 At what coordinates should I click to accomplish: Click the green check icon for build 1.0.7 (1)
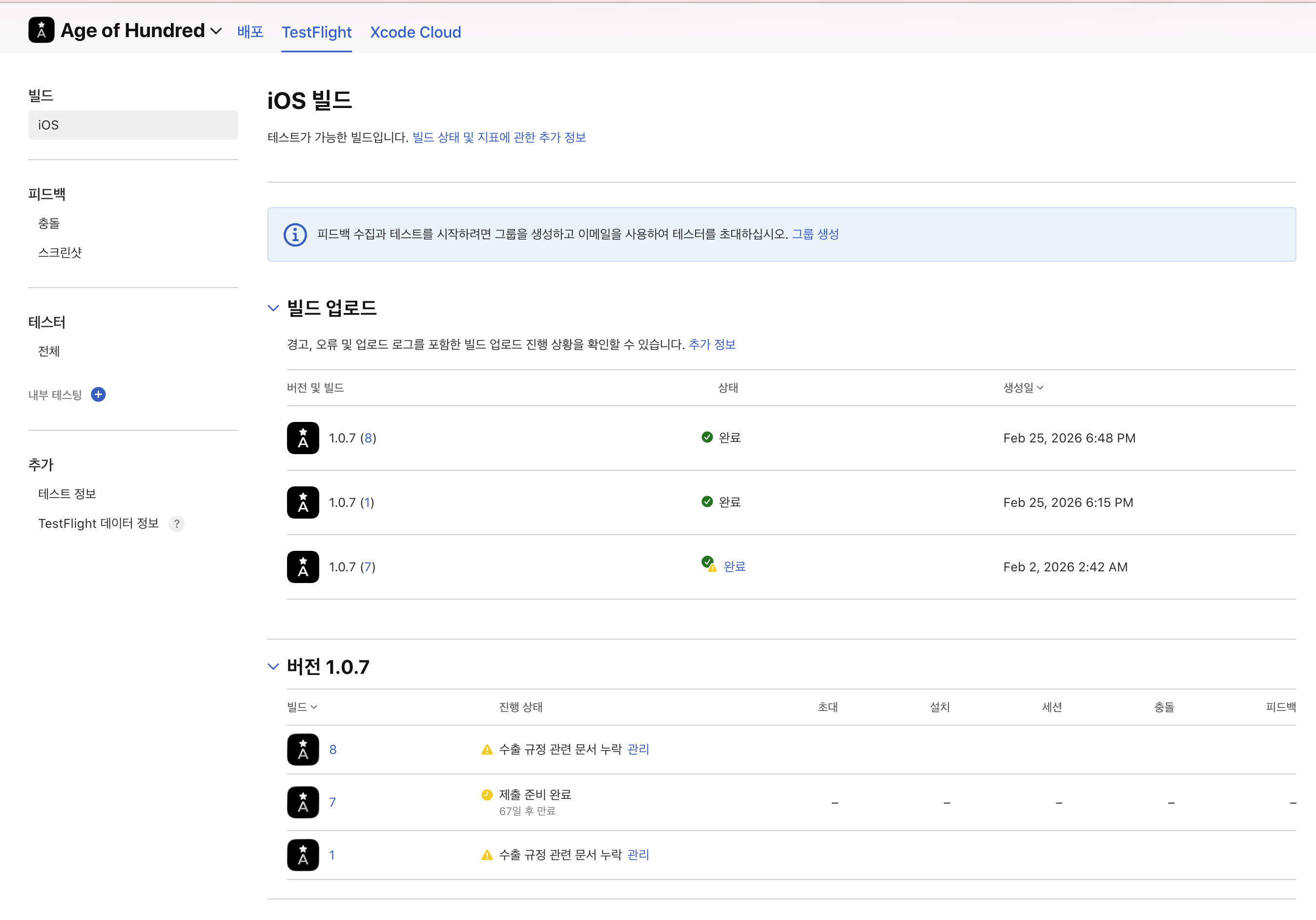click(x=707, y=502)
